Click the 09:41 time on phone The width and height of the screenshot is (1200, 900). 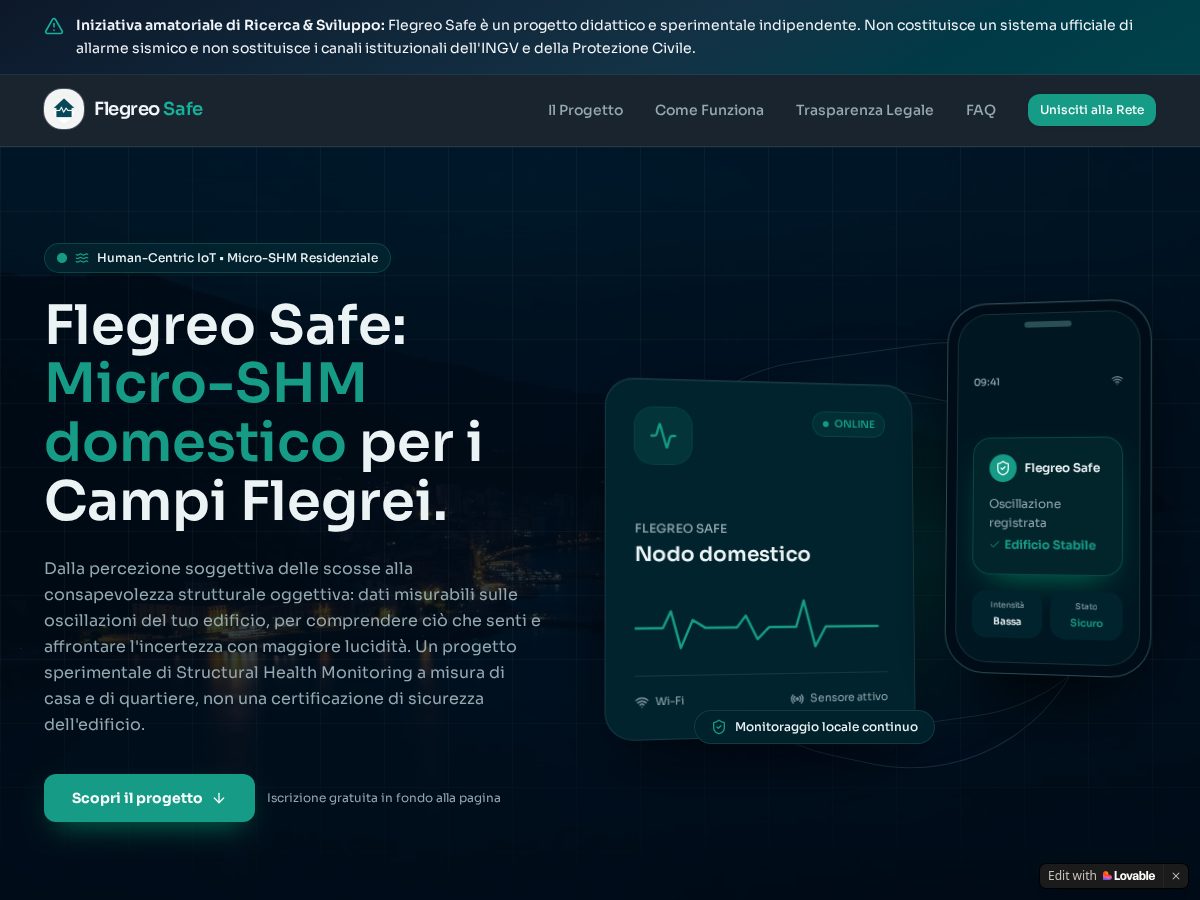coord(987,382)
